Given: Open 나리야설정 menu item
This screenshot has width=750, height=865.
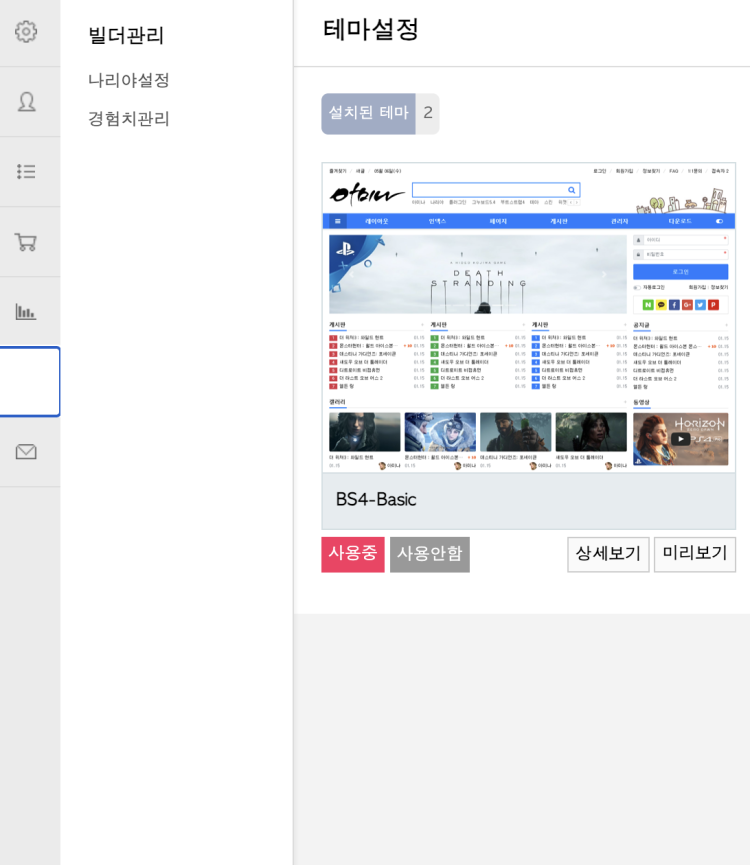Looking at the screenshot, I should (x=129, y=80).
